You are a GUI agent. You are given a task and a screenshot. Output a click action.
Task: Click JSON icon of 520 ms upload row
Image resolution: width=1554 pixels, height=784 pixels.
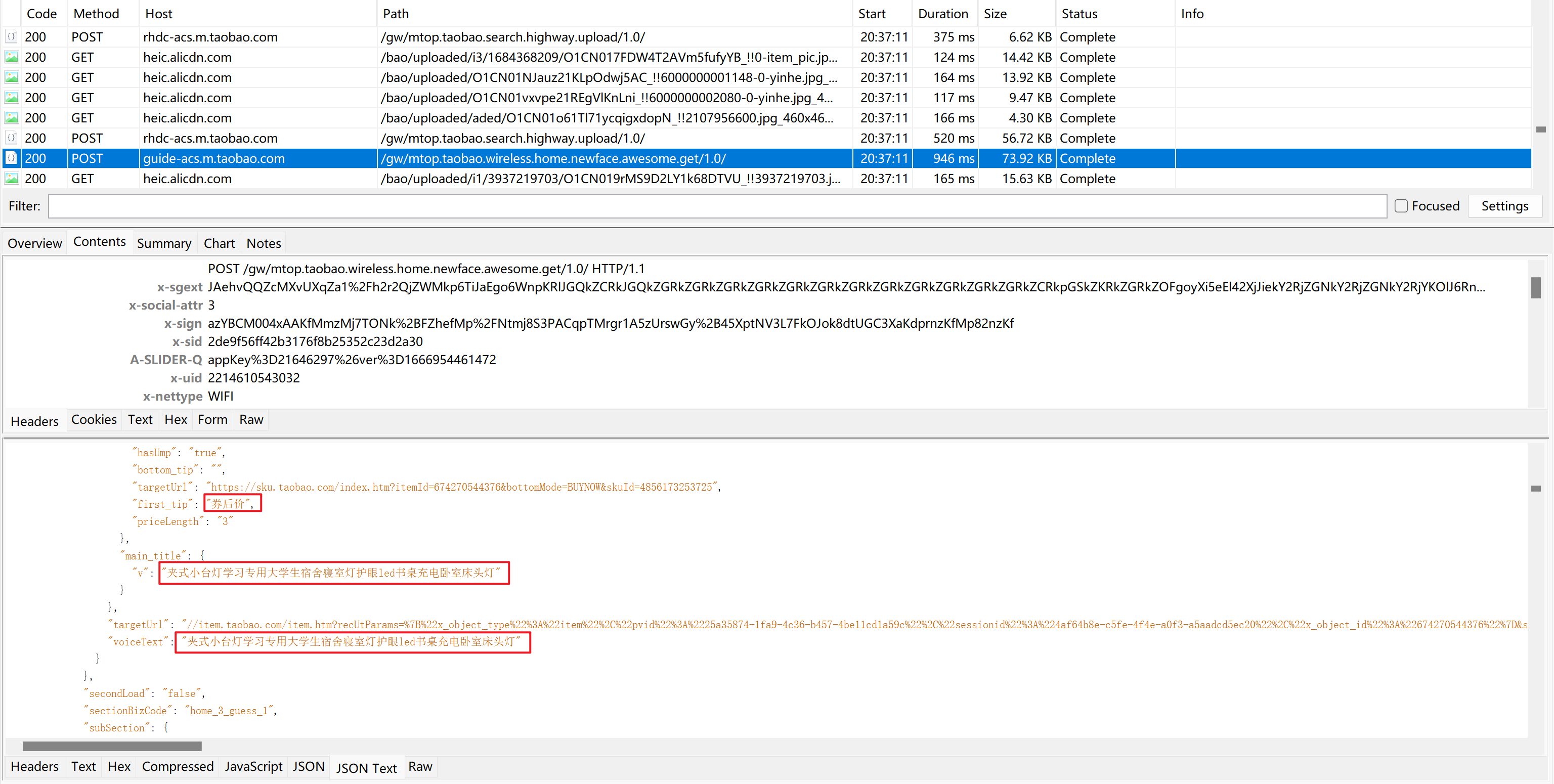point(12,138)
